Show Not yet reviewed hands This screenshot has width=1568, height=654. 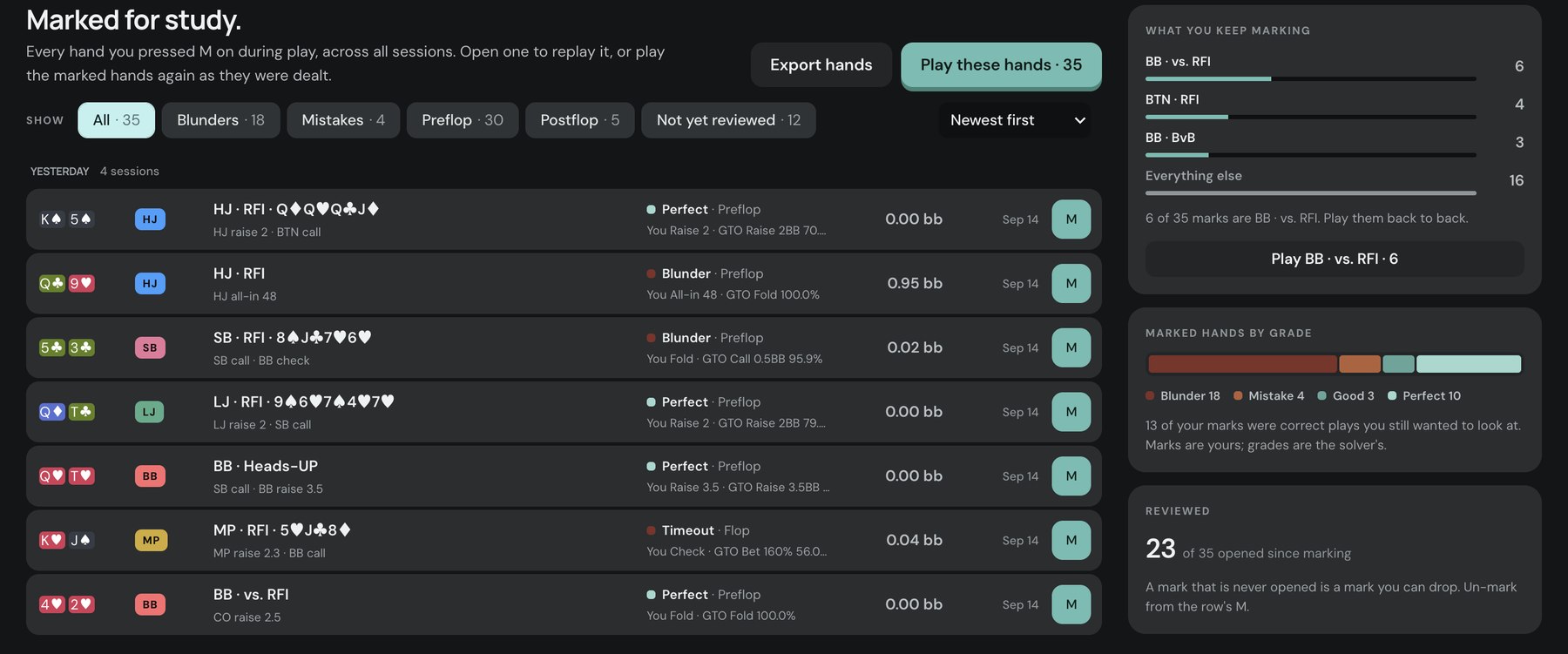pos(728,120)
